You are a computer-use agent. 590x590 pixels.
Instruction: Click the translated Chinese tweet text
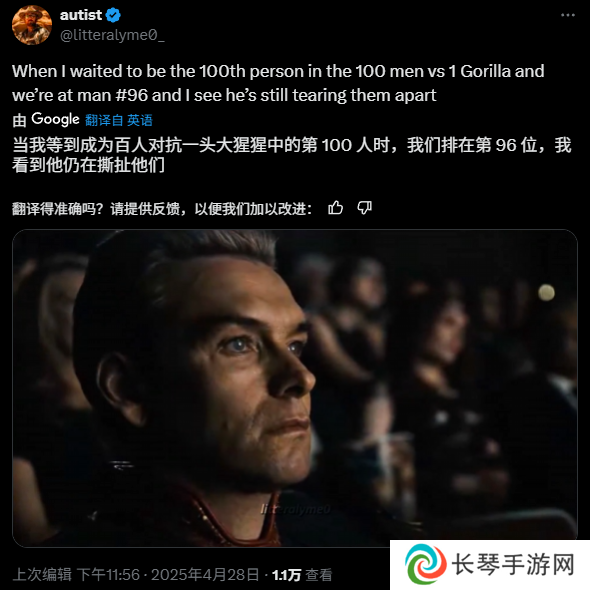(x=292, y=155)
